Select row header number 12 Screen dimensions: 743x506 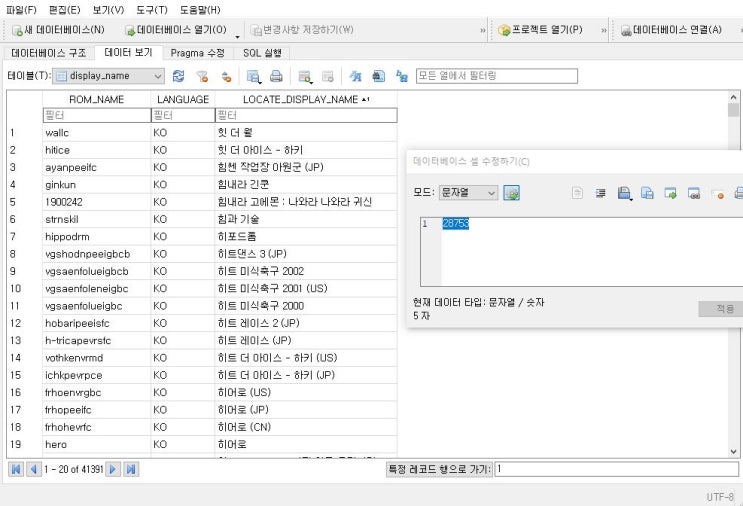pyautogui.click(x=24, y=323)
